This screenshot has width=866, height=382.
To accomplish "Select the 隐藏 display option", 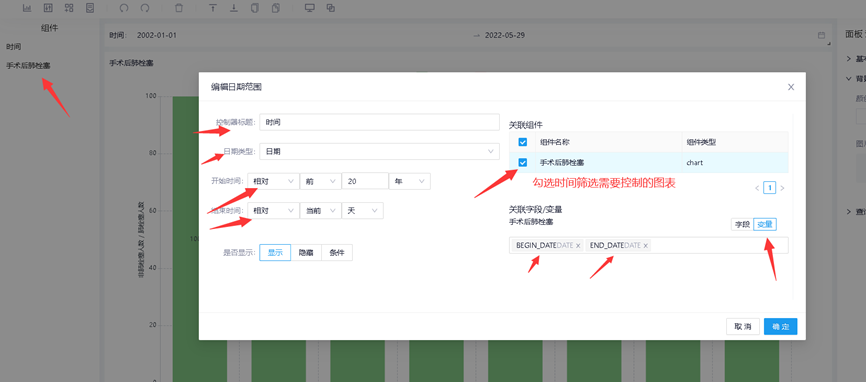I will 306,252.
